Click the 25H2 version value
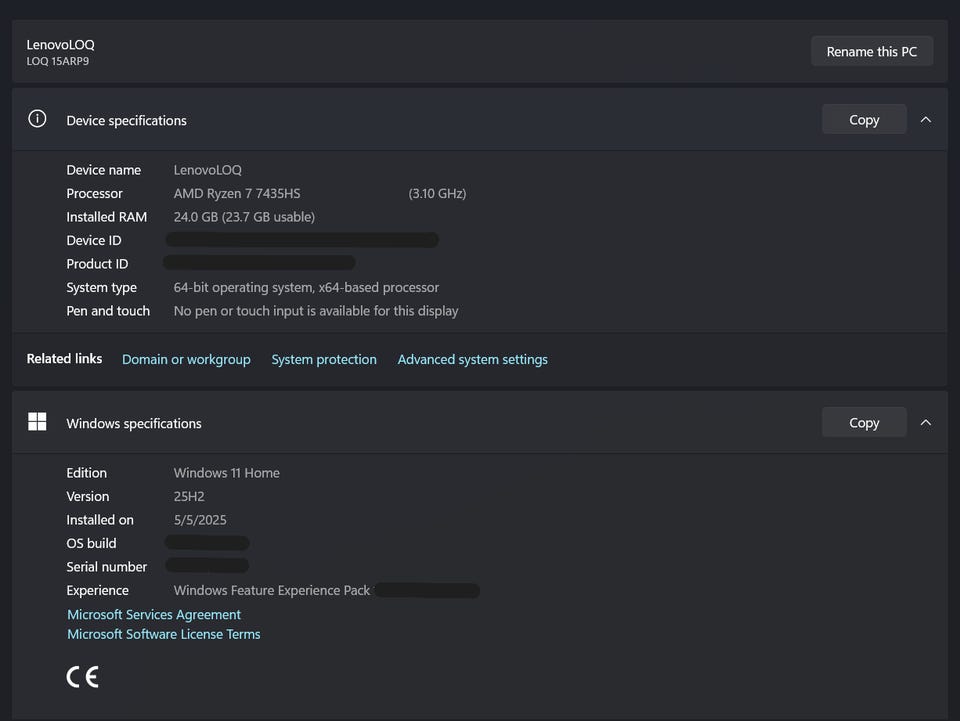 point(189,496)
